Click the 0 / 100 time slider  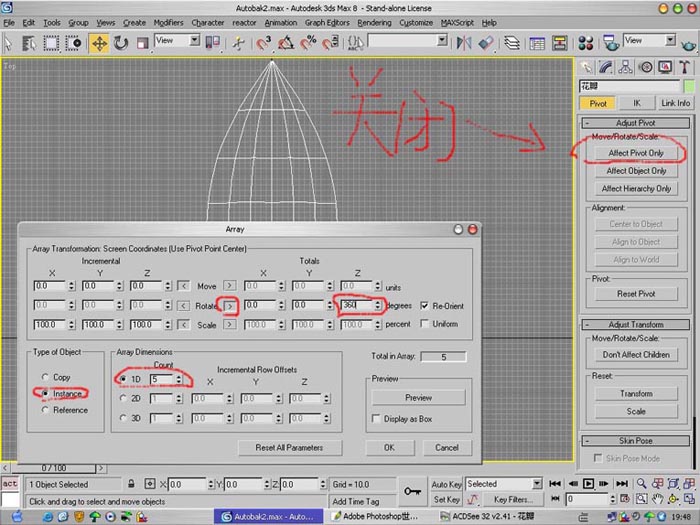54,468
